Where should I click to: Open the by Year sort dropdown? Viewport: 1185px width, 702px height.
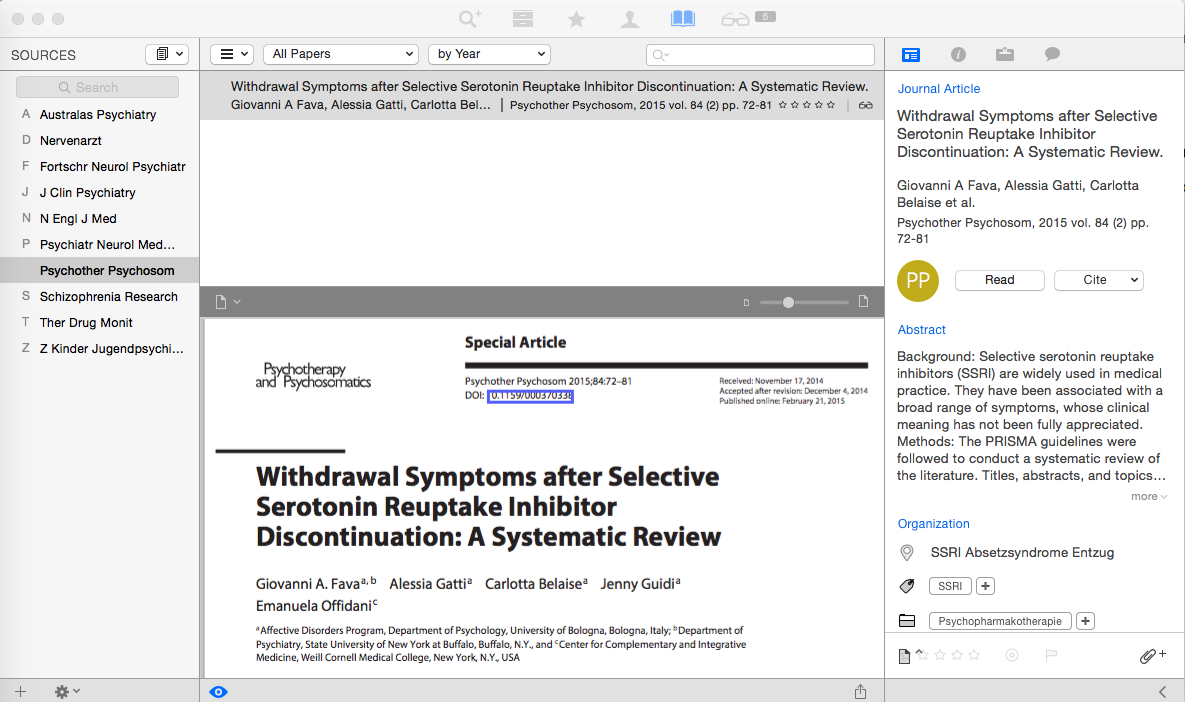489,54
